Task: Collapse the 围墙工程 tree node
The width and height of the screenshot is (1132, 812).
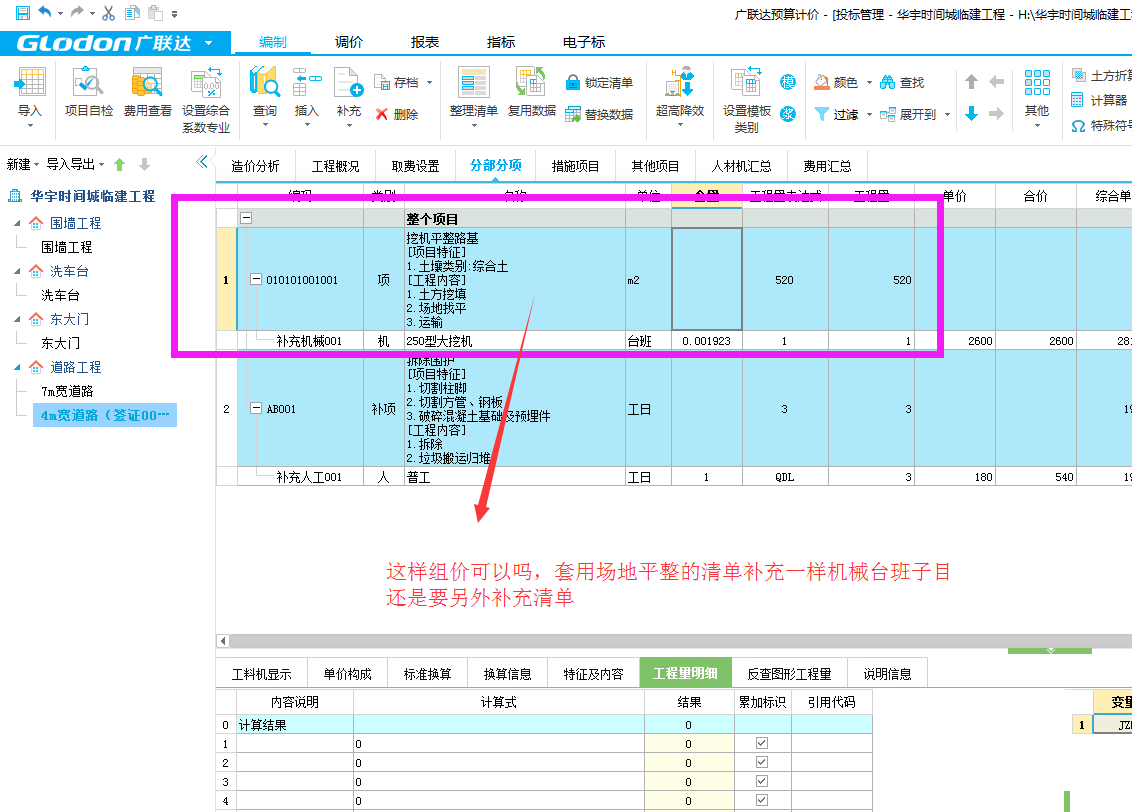Action: pyautogui.click(x=17, y=223)
